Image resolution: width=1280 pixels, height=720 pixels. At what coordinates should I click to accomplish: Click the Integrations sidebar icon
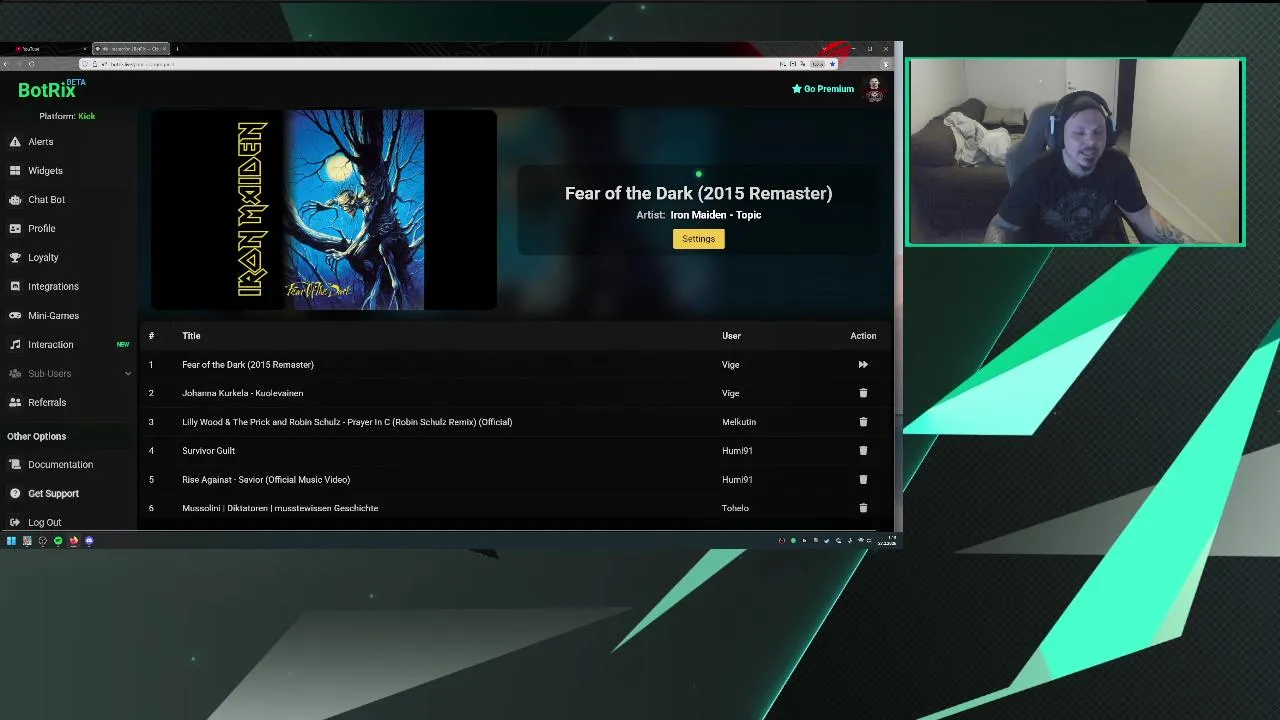pyautogui.click(x=15, y=287)
